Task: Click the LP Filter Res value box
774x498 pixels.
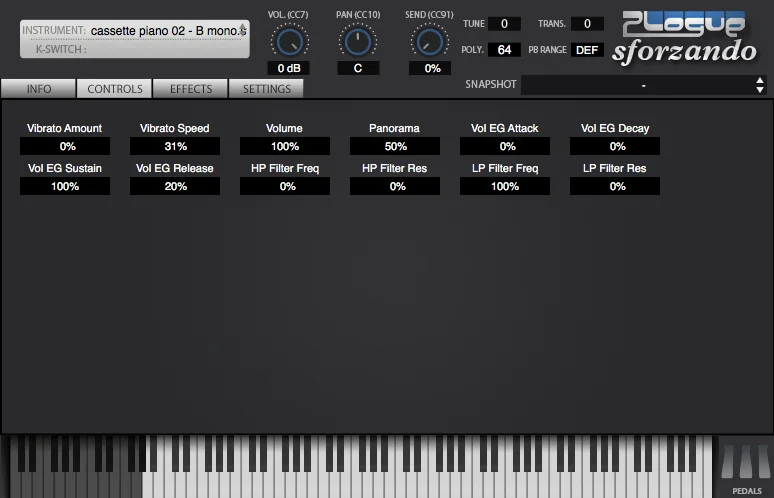Action: (615, 186)
